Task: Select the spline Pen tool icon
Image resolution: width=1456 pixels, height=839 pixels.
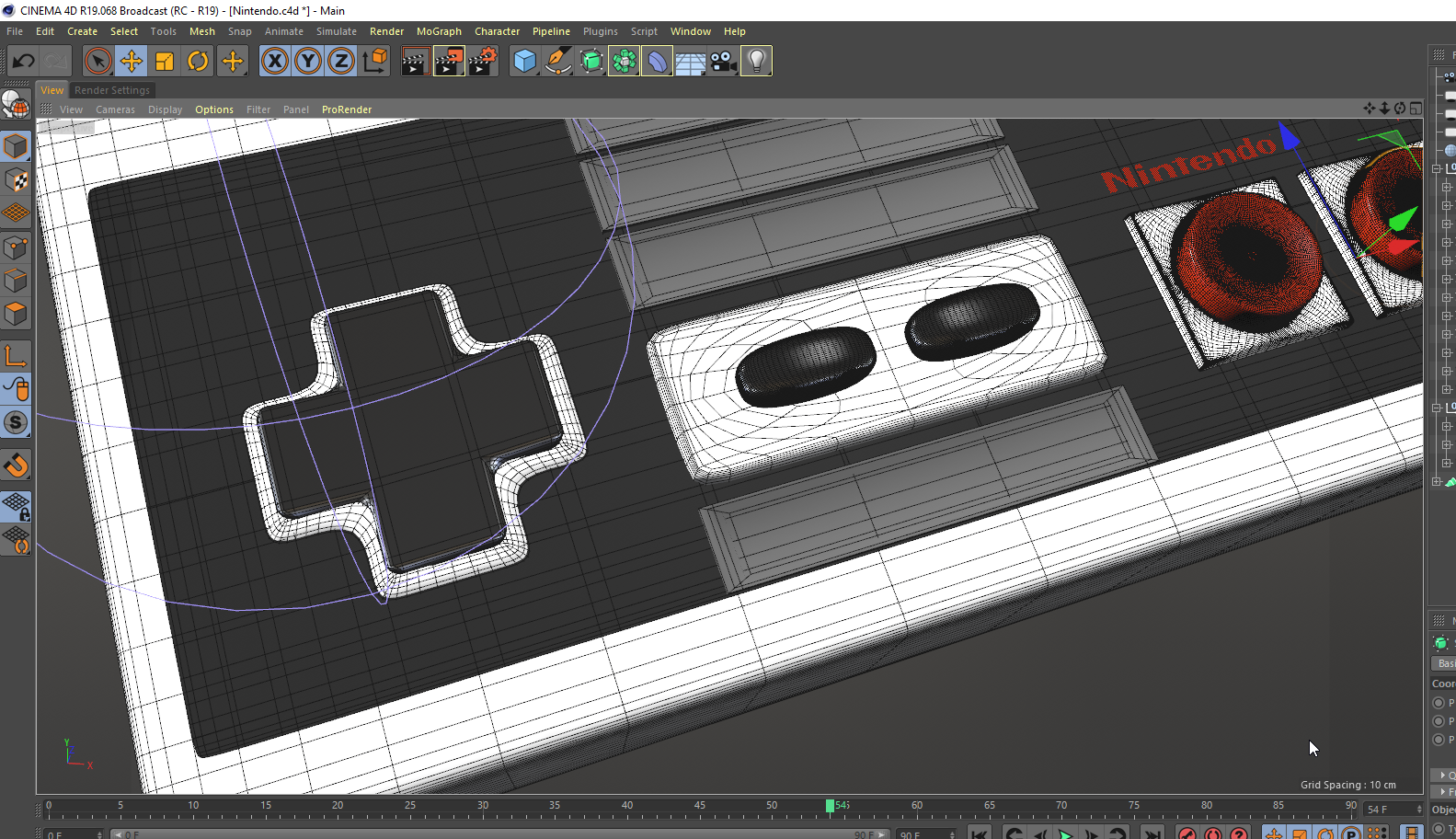Action: click(557, 62)
